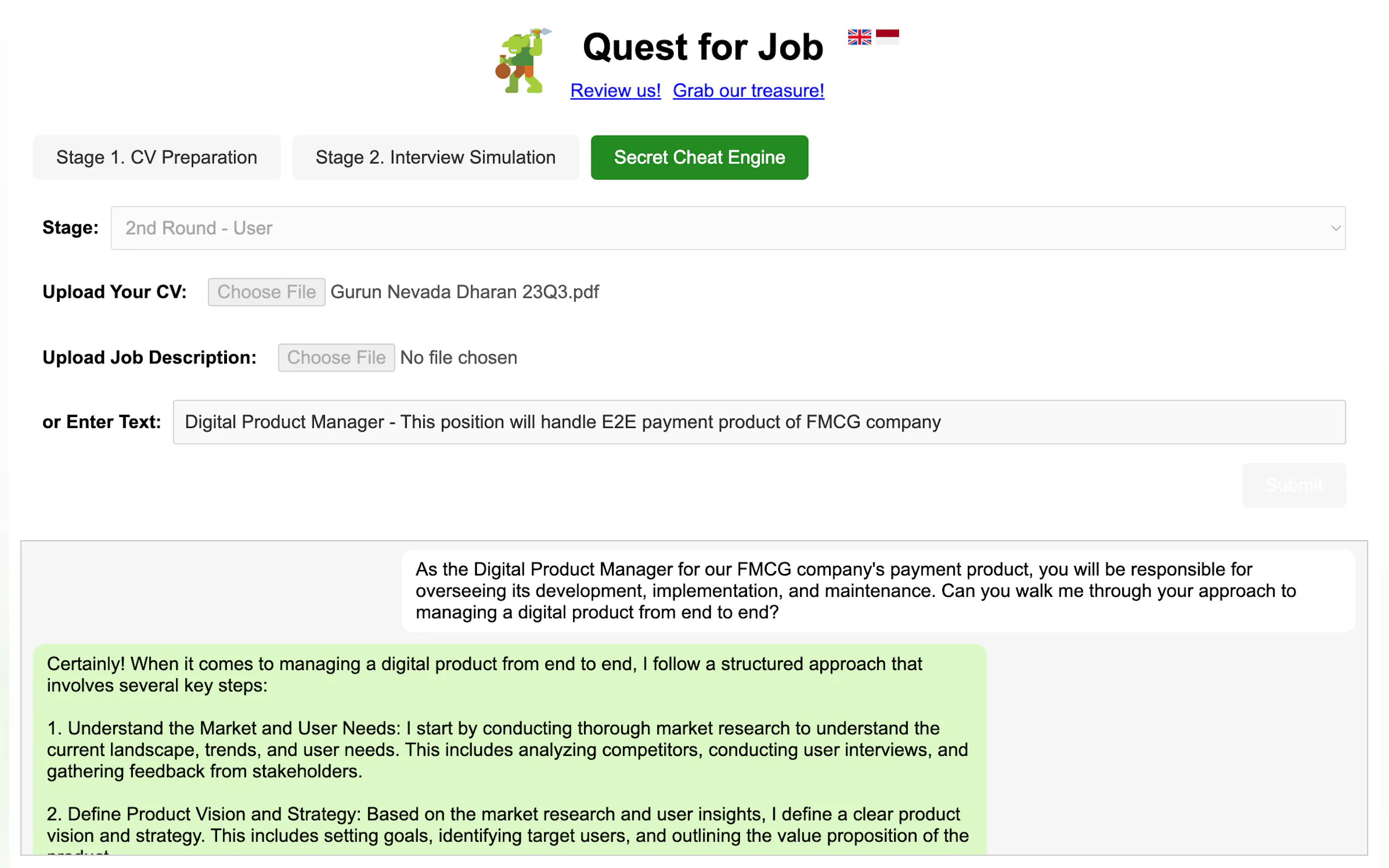The height and width of the screenshot is (868, 1389).
Task: Select the Indonesian flag language icon
Action: pyautogui.click(x=887, y=37)
